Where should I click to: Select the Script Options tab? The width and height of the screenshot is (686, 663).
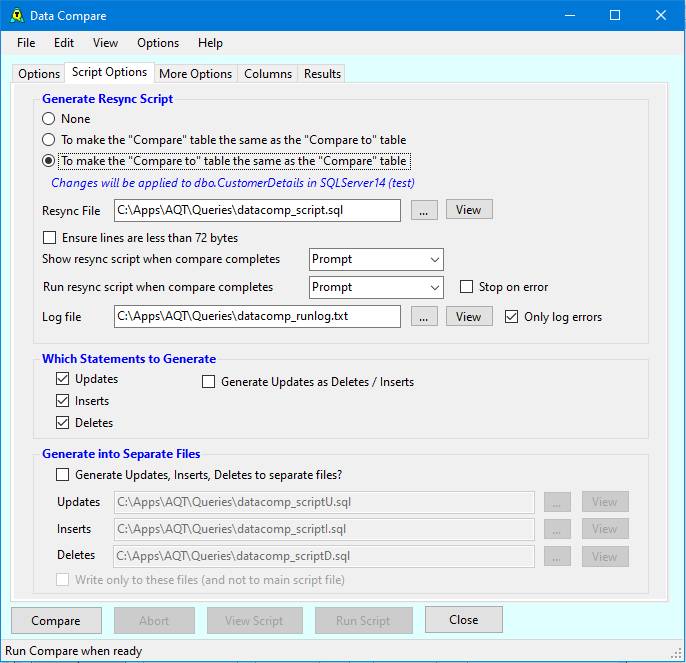(109, 72)
